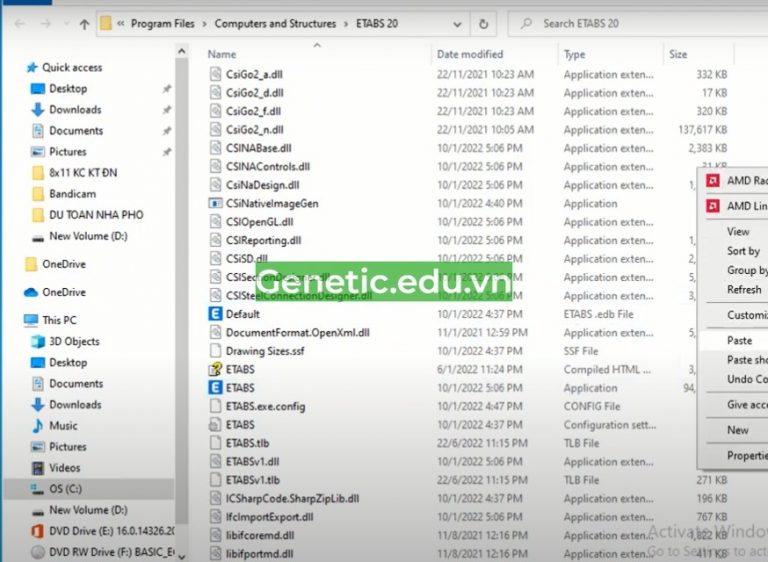Viewport: 768px width, 562px height.
Task: Expand address bar history chevron
Action: tap(457, 24)
